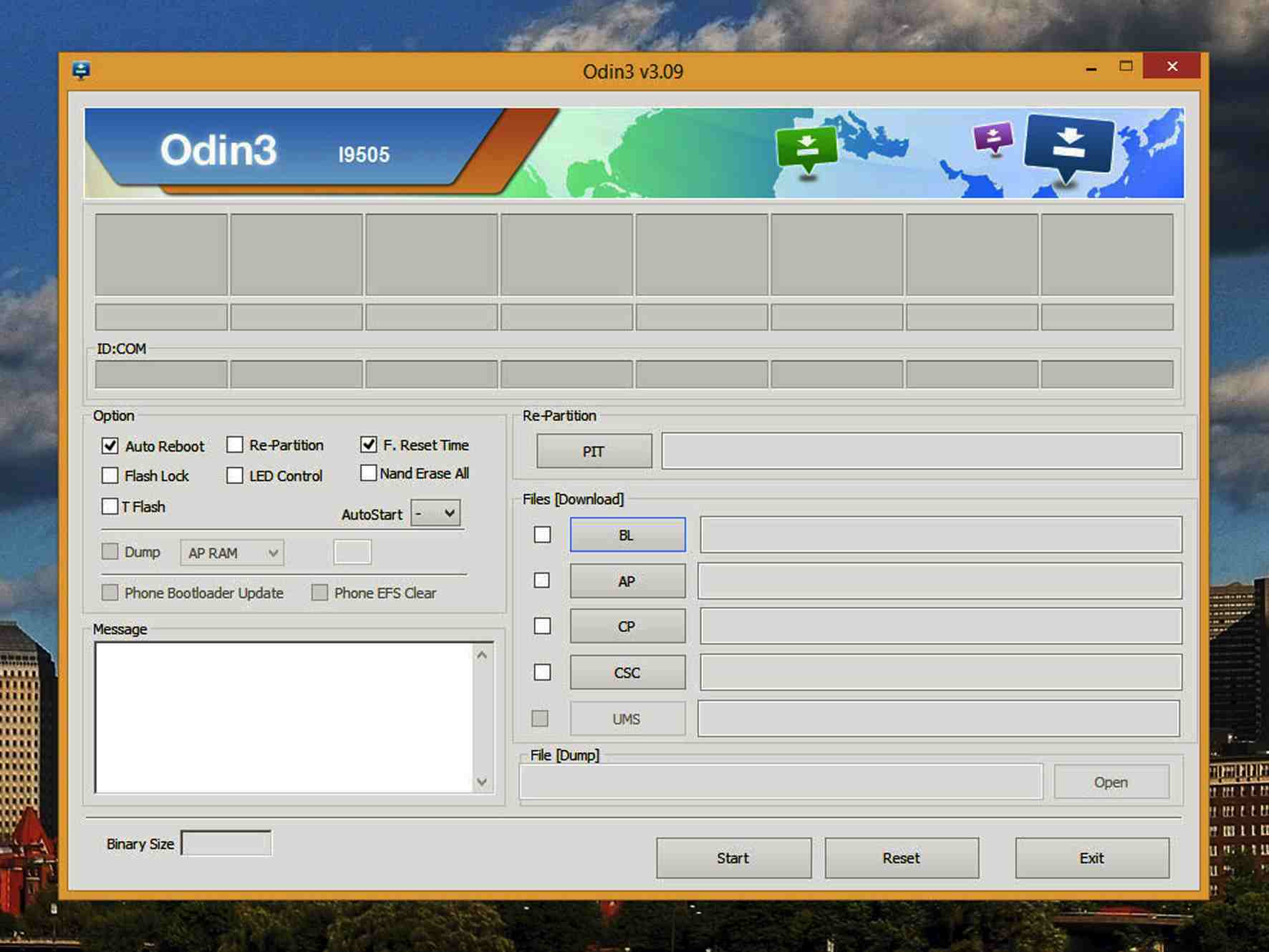This screenshot has width=1269, height=952.
Task: Disable the Auto Reboot option
Action: (x=110, y=446)
